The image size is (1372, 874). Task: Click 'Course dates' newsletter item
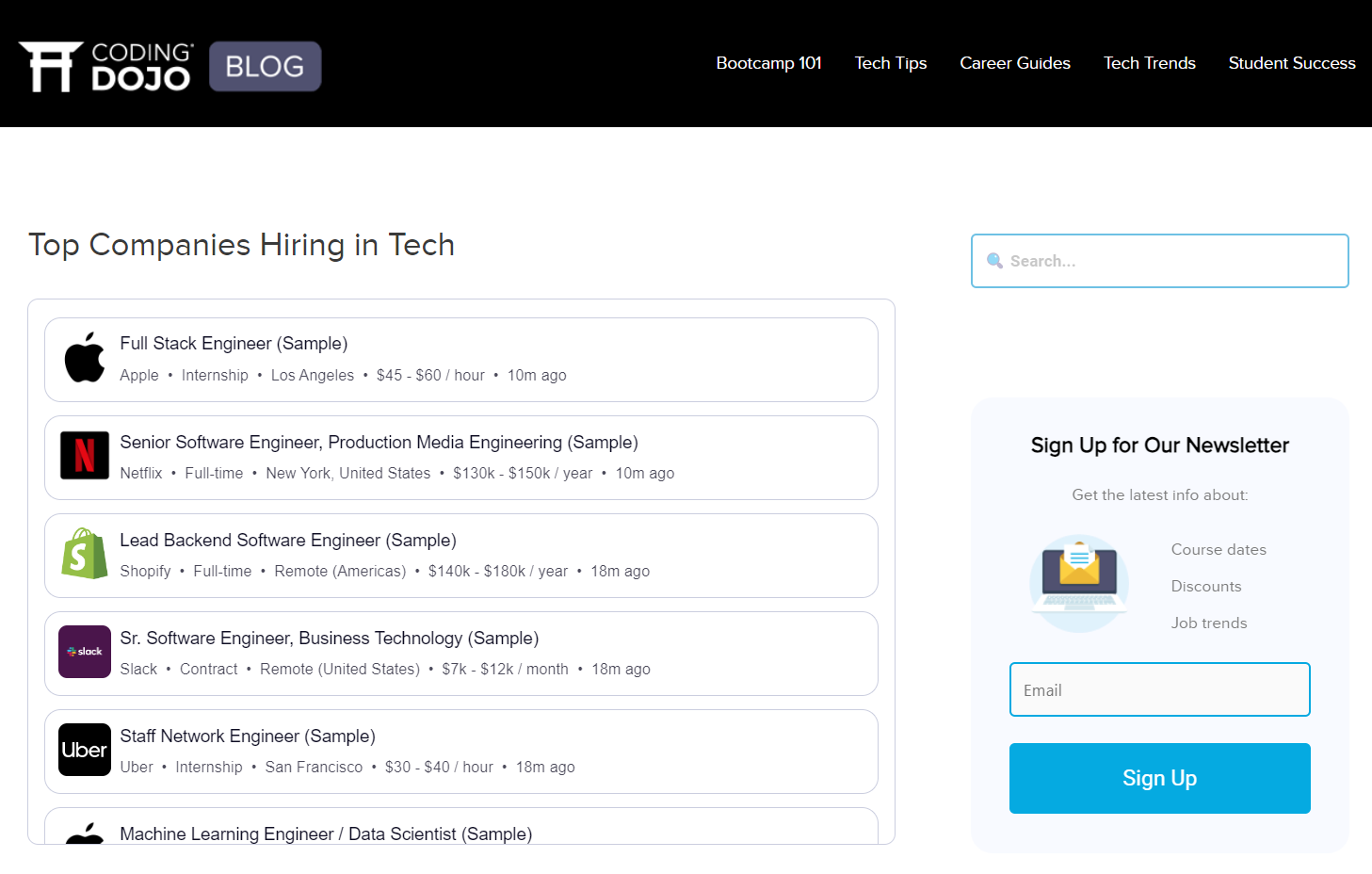click(1219, 549)
